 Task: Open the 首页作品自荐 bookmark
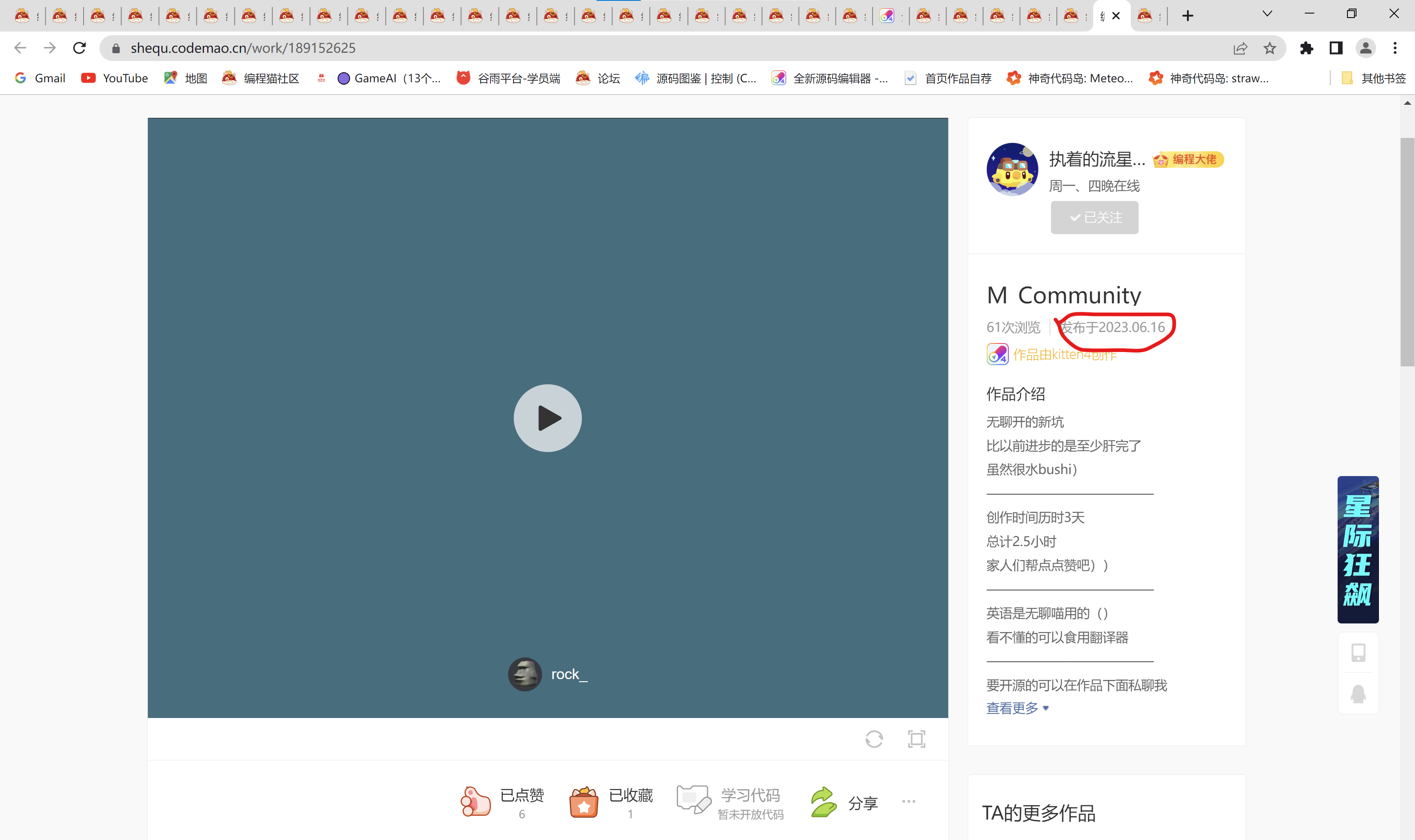948,78
